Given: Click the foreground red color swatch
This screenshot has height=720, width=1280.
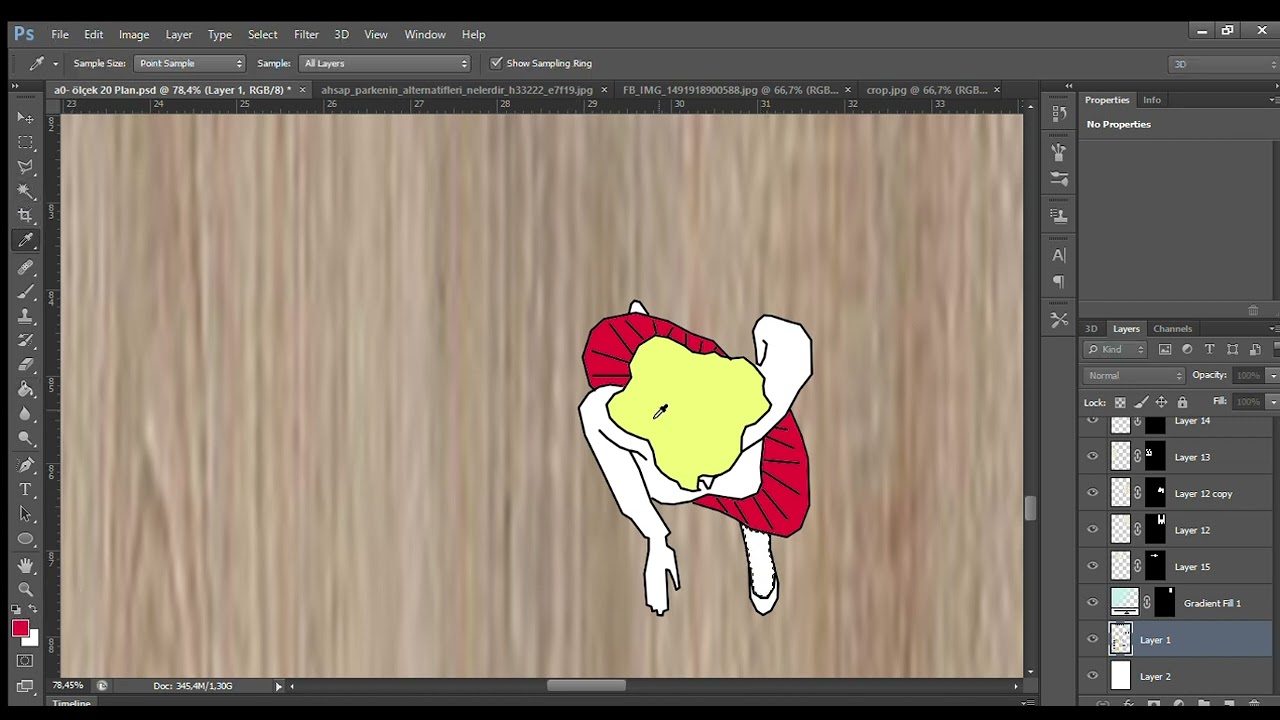Looking at the screenshot, I should tap(20, 628).
